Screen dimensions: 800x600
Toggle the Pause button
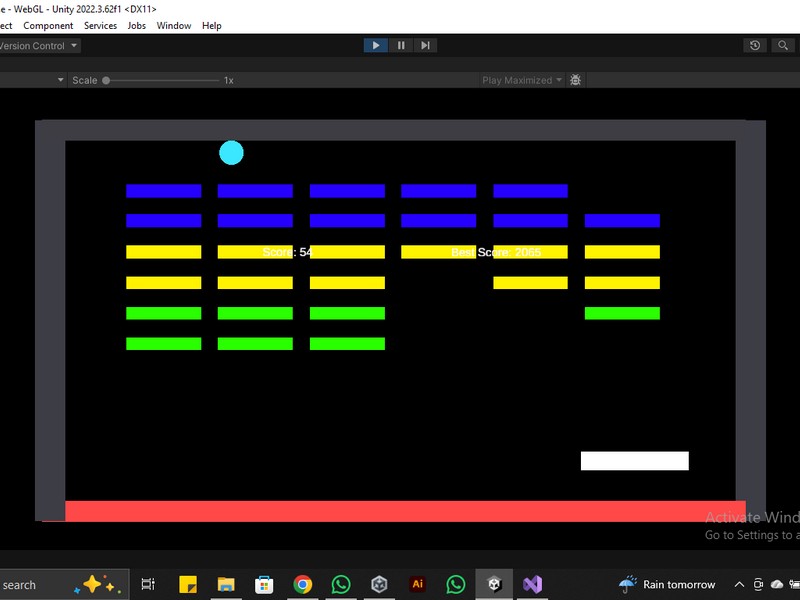pyautogui.click(x=401, y=45)
